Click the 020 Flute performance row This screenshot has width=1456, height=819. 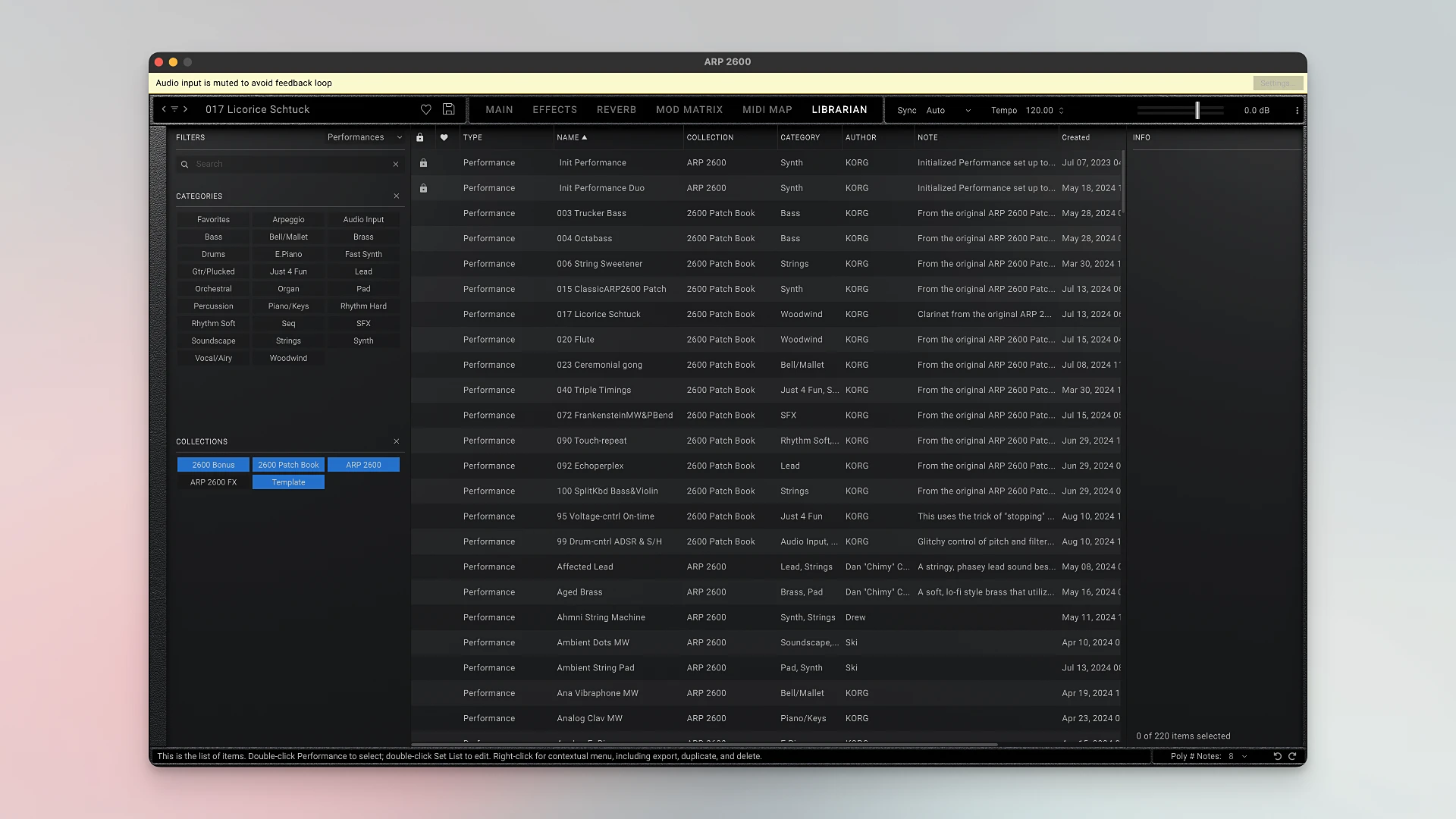click(x=576, y=340)
